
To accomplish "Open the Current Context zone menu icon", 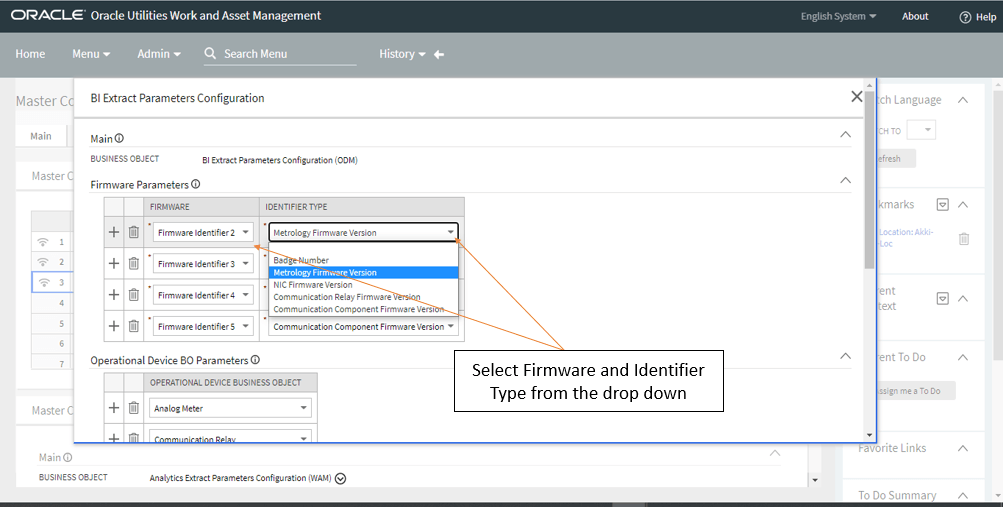I will (x=942, y=299).
